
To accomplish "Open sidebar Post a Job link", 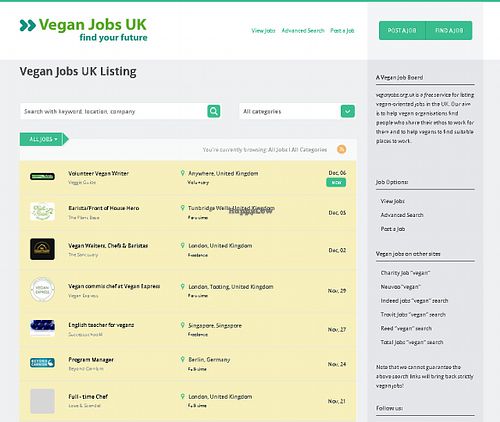I will point(393,229).
